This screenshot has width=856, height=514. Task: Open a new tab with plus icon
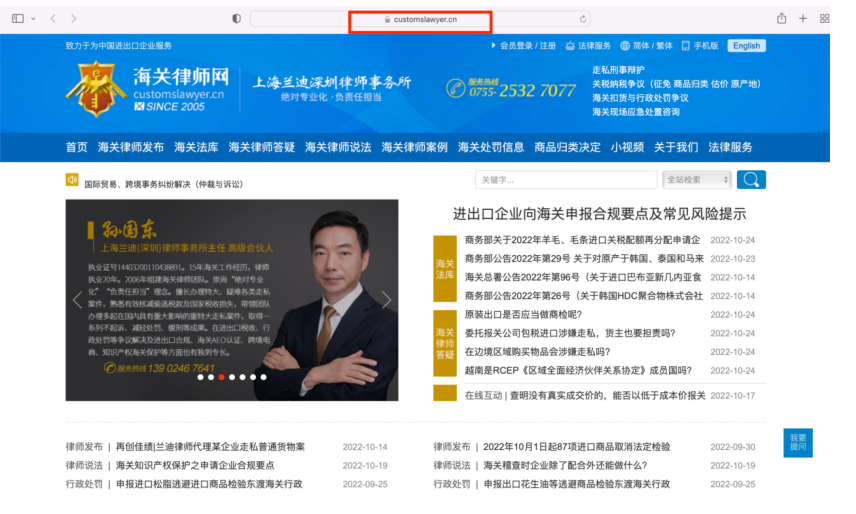coord(803,19)
